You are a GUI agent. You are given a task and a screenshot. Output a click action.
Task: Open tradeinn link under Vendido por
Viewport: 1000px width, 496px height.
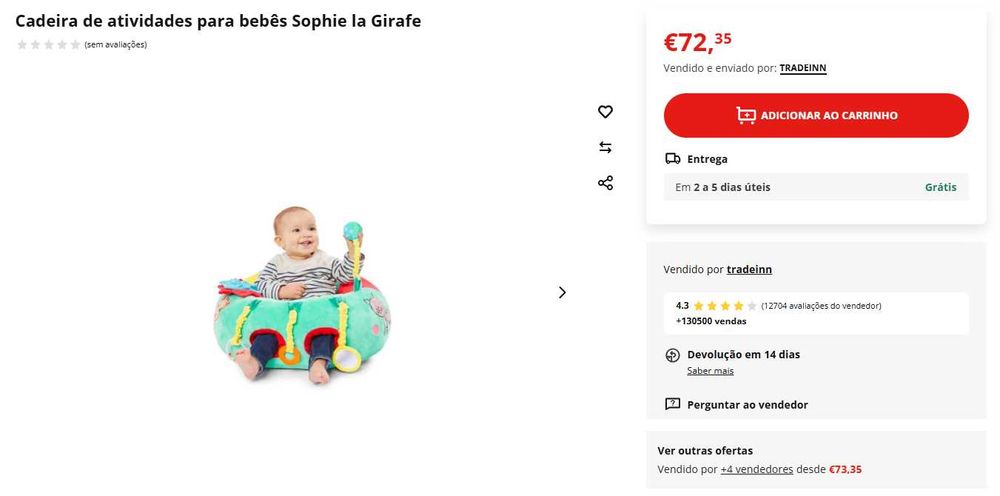(749, 270)
